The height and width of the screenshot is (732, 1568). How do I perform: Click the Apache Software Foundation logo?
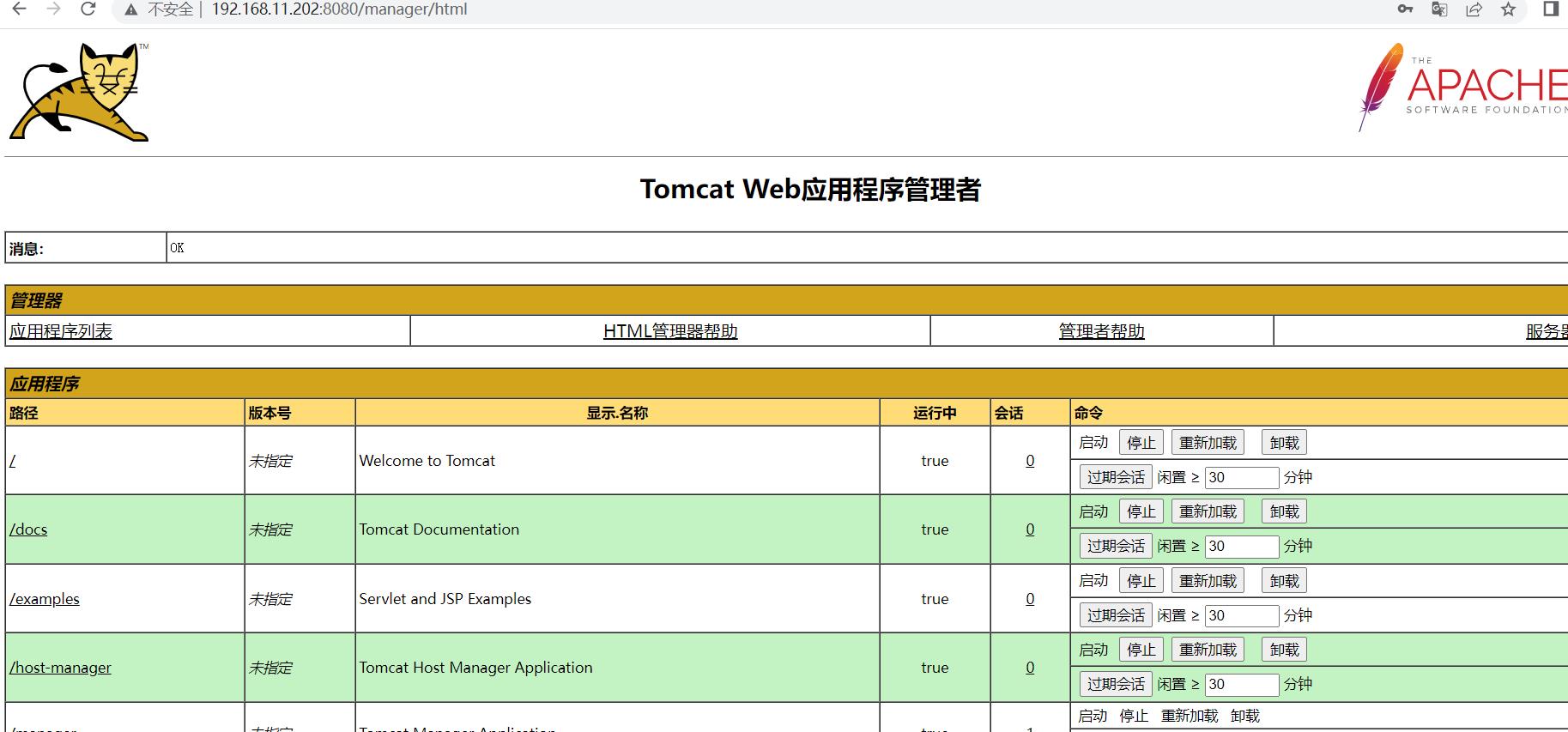(x=1463, y=88)
